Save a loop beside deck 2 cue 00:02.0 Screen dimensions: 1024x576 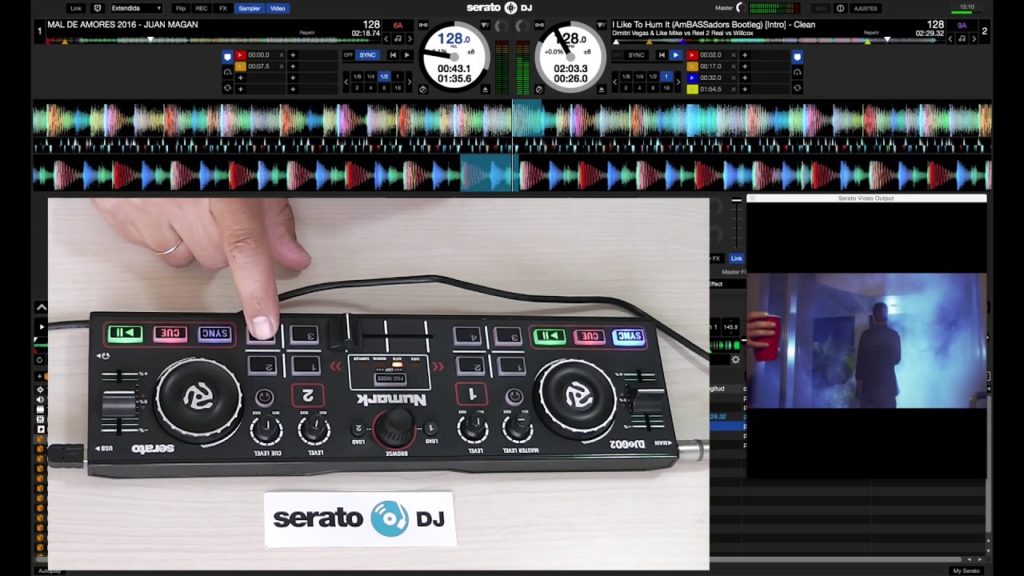744,56
